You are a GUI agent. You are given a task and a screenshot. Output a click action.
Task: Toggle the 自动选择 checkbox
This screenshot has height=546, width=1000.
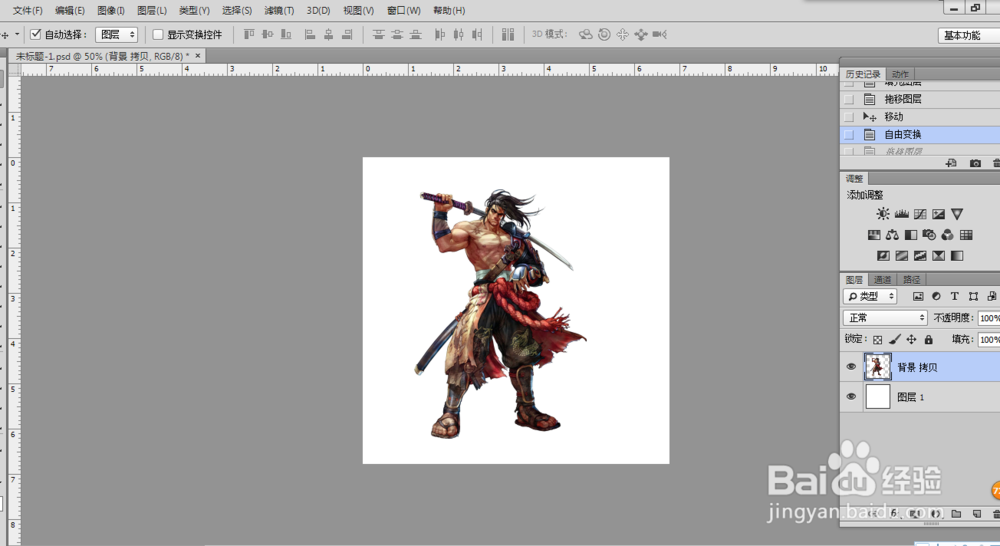click(36, 34)
